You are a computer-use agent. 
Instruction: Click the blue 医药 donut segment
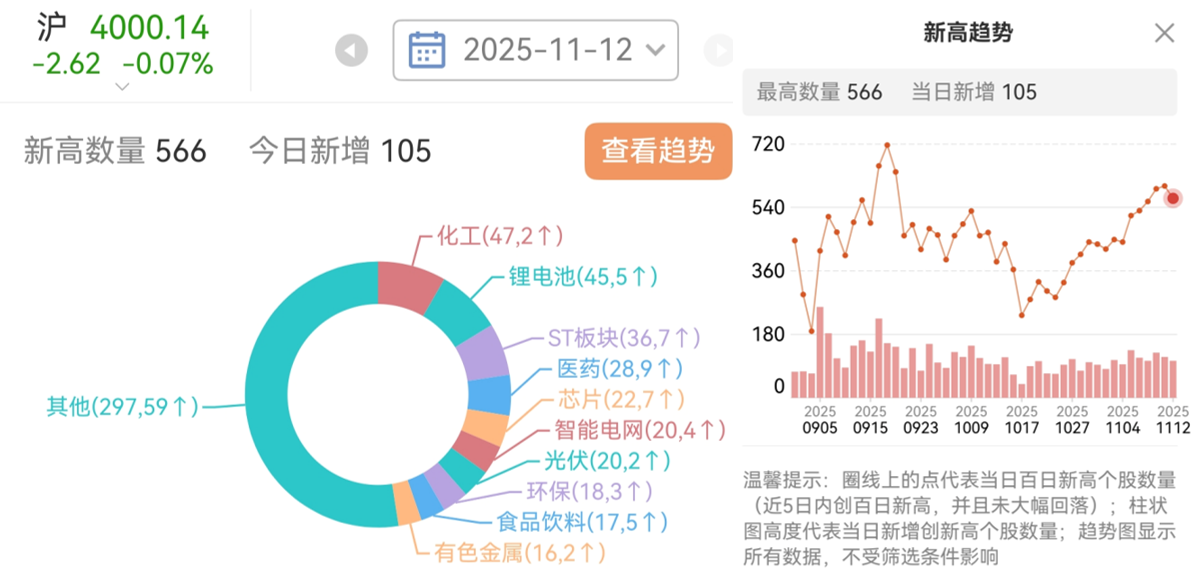[x=491, y=394]
